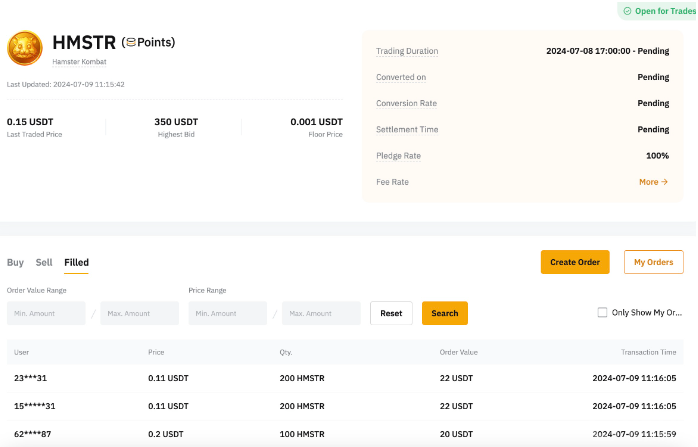Switch to the Buy tab

coord(15,262)
